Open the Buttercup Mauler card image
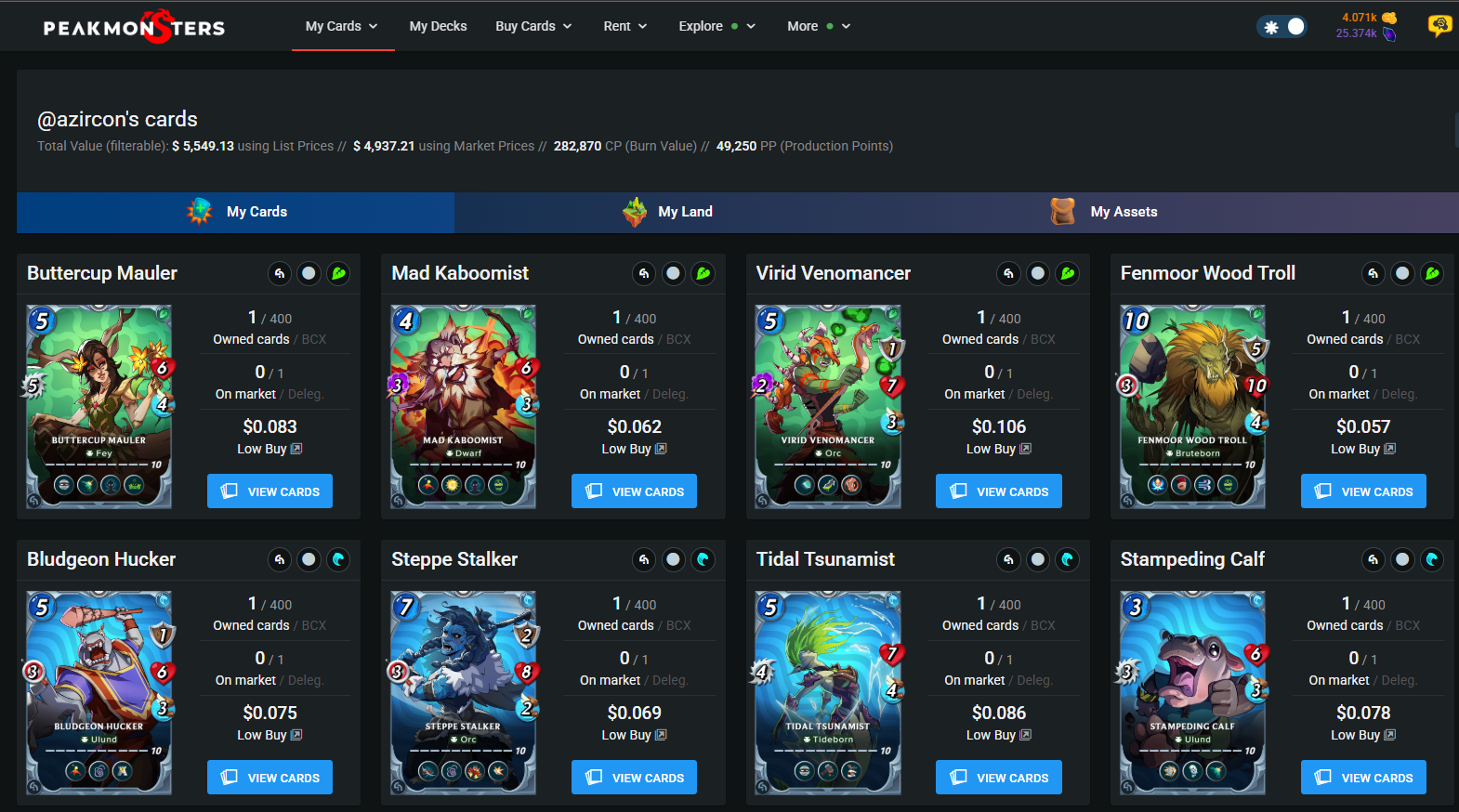This screenshot has width=1459, height=812. 99,406
